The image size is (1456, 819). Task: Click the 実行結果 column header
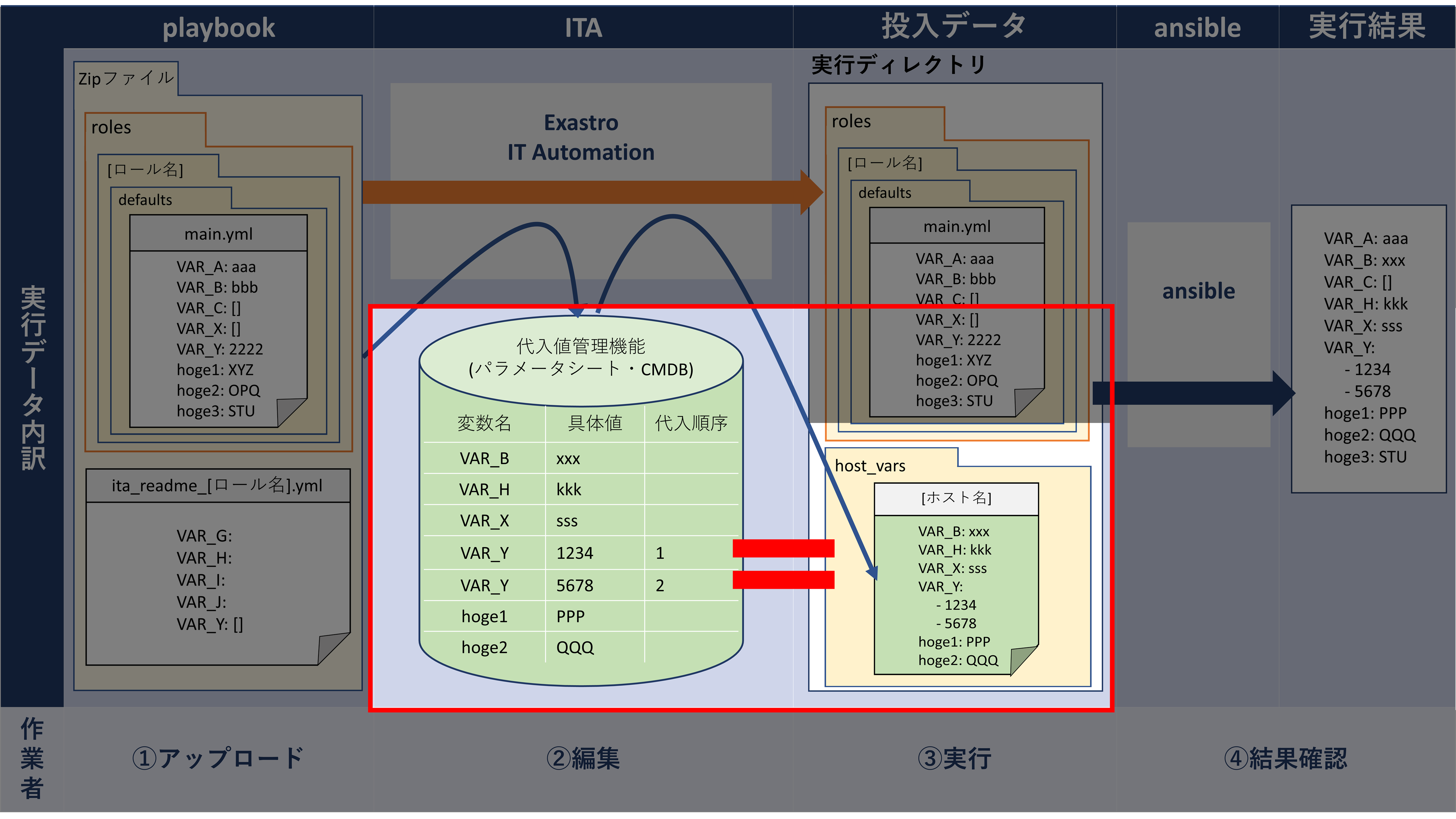point(1367,26)
